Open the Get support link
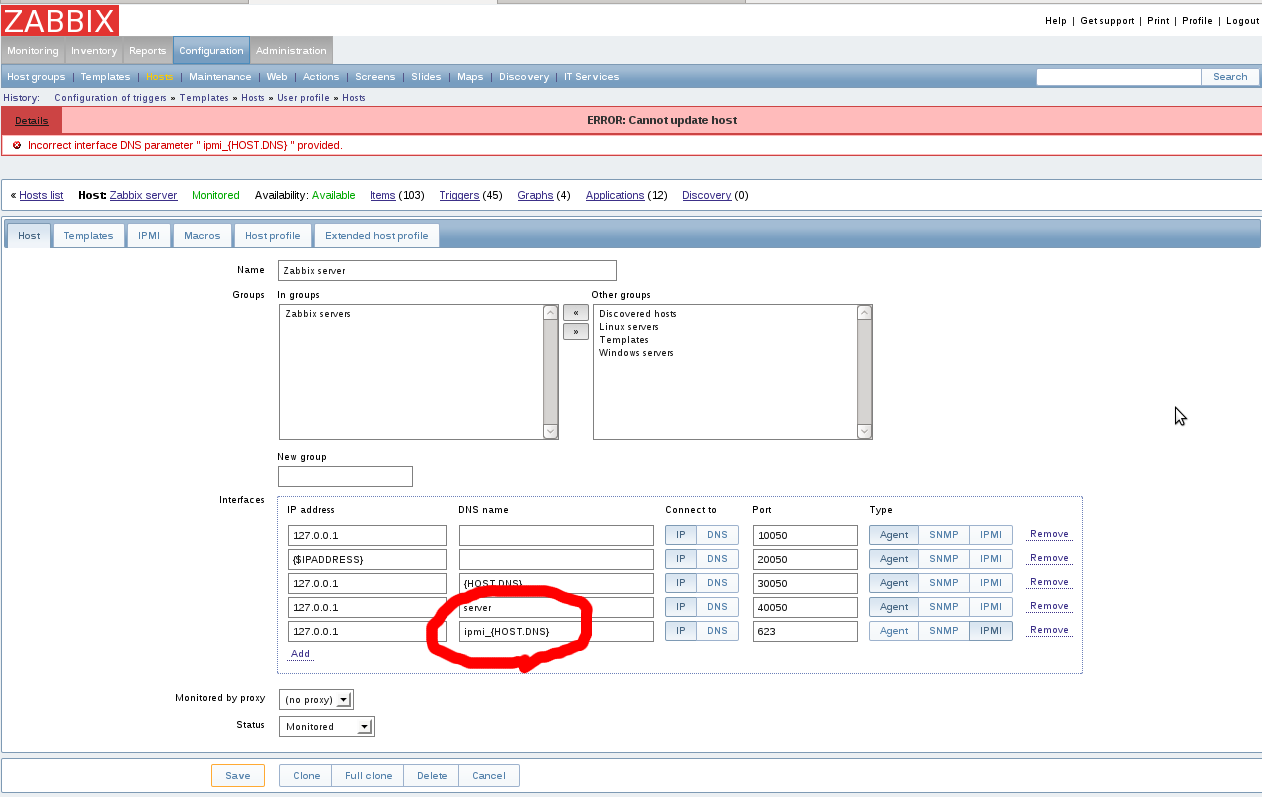This screenshot has height=797, width=1262. click(1107, 21)
